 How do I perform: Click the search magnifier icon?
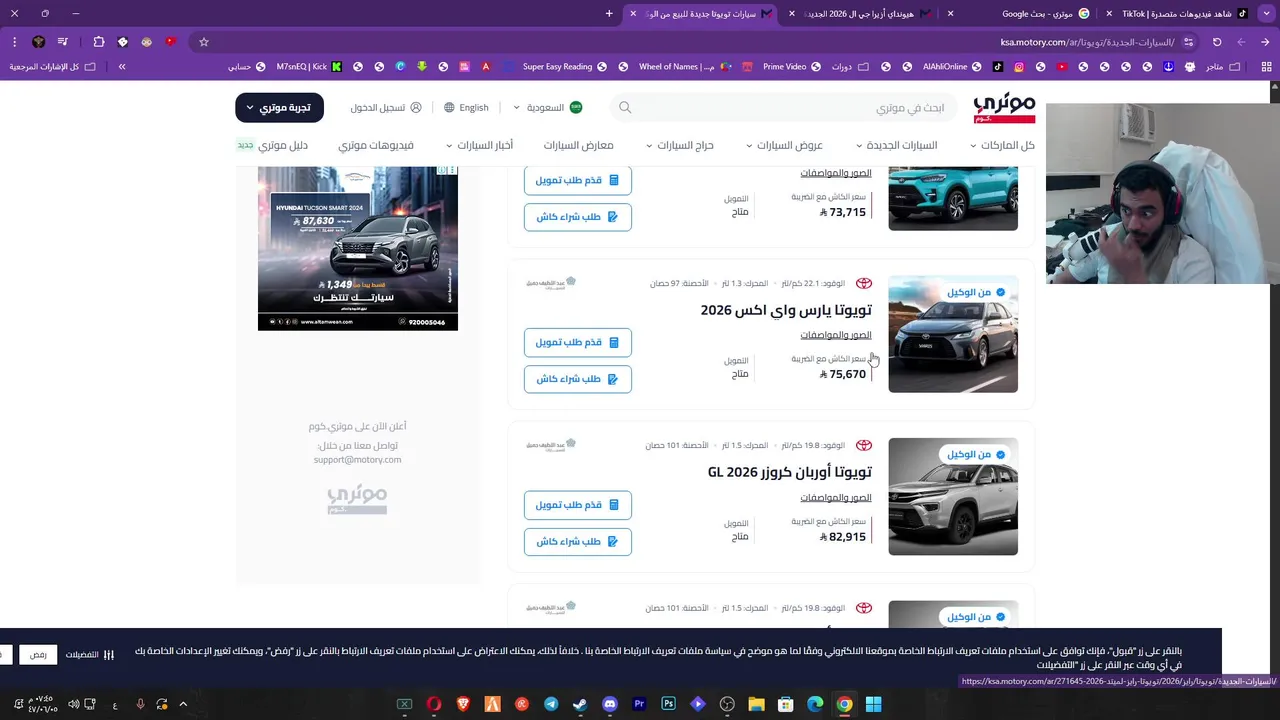625,107
